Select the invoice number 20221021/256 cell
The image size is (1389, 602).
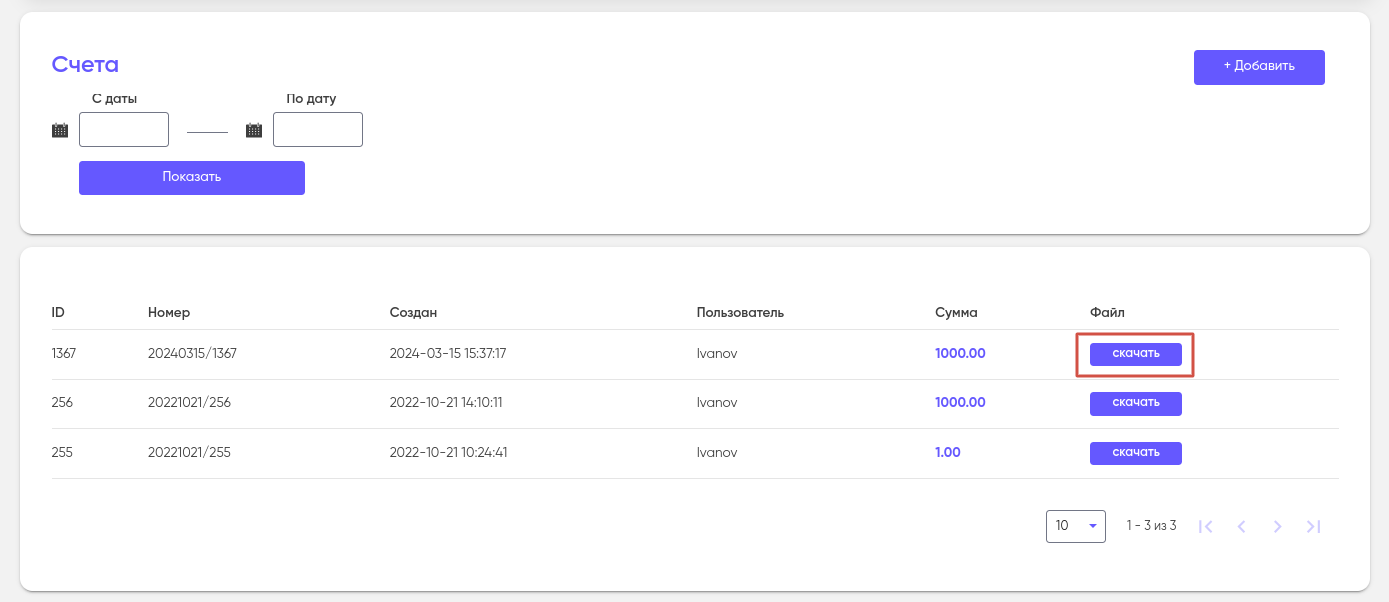189,403
